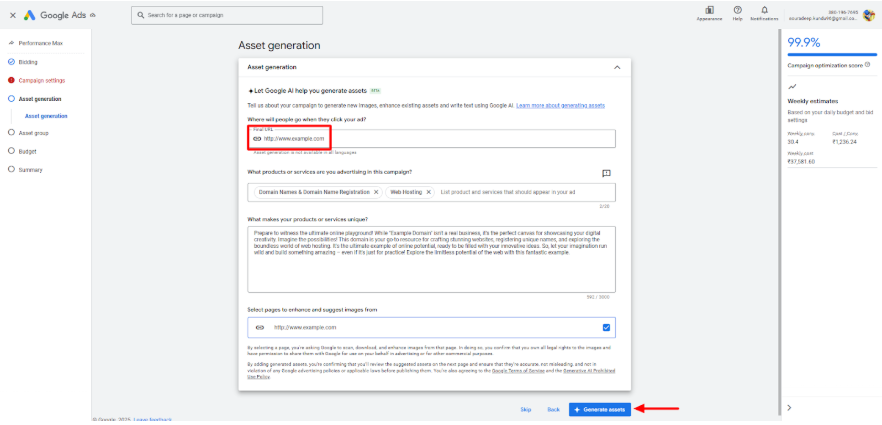Expand the right side panel arrow
This screenshot has height=425, width=882.
[x=789, y=407]
